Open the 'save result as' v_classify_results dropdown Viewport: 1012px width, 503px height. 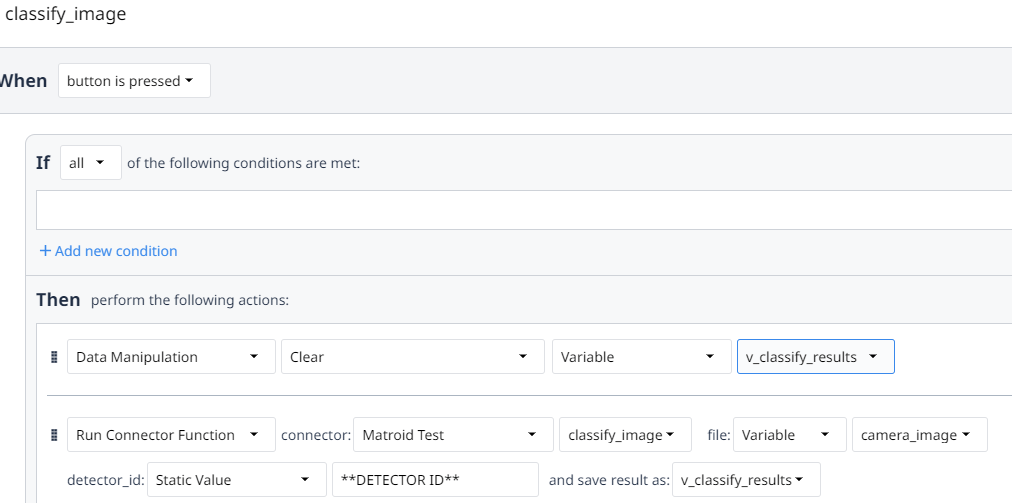point(746,480)
